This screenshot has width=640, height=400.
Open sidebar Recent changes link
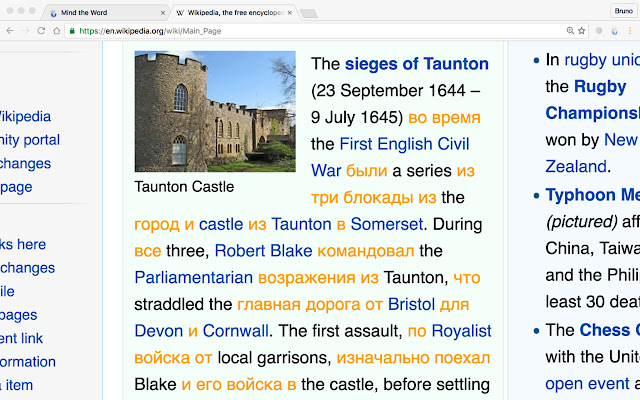[25, 163]
